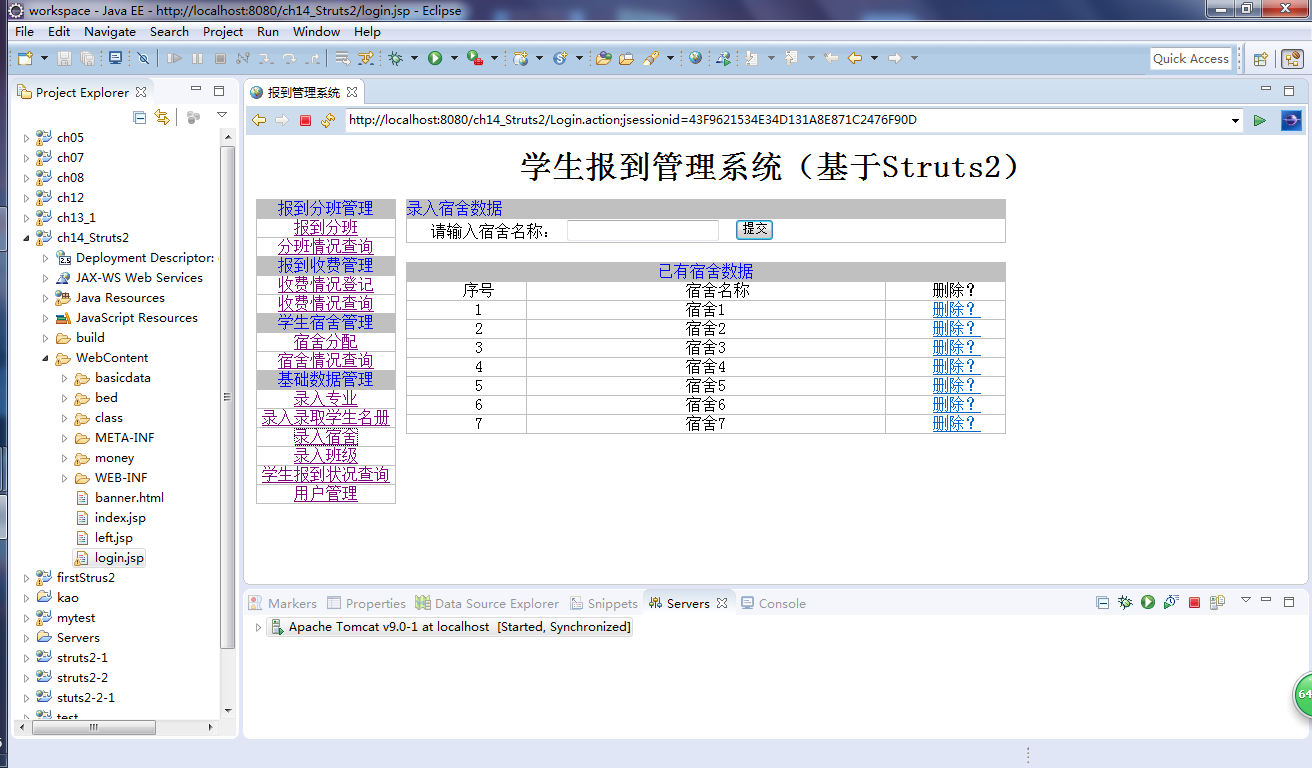Click the Properties tab

point(366,603)
